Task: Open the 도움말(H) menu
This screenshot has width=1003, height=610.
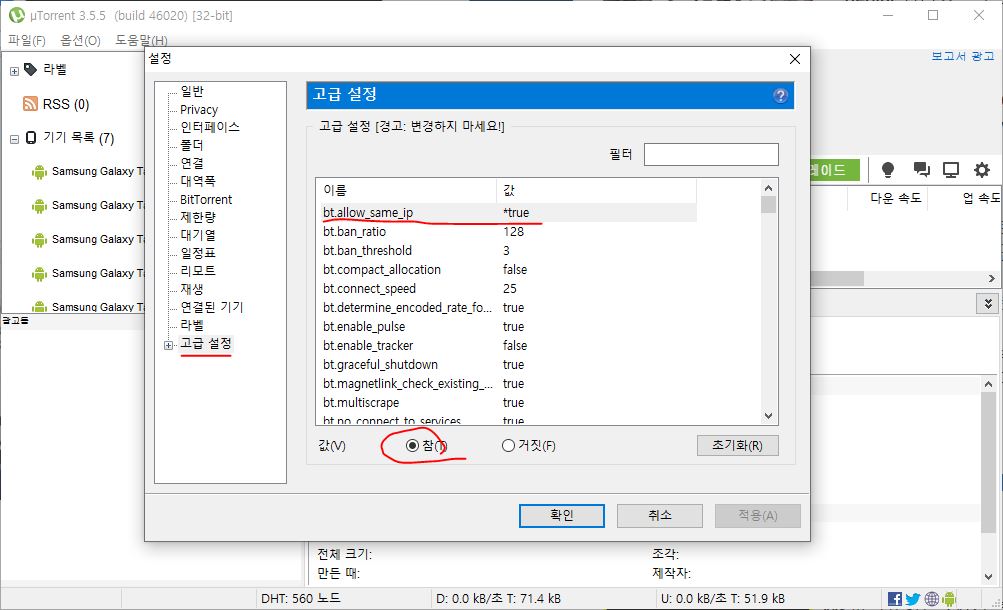Action: [x=141, y=40]
